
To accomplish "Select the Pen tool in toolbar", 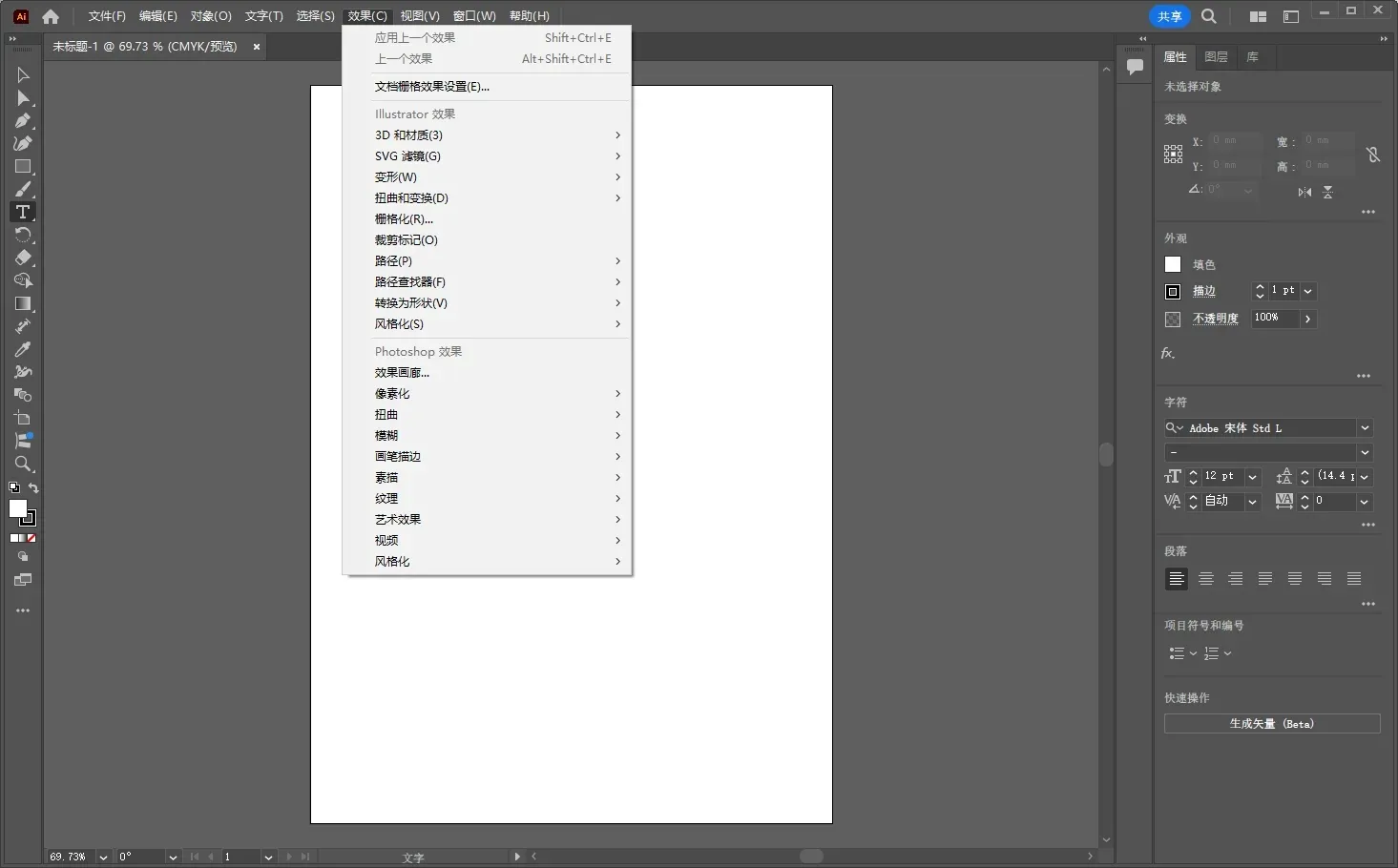I will coord(23,121).
